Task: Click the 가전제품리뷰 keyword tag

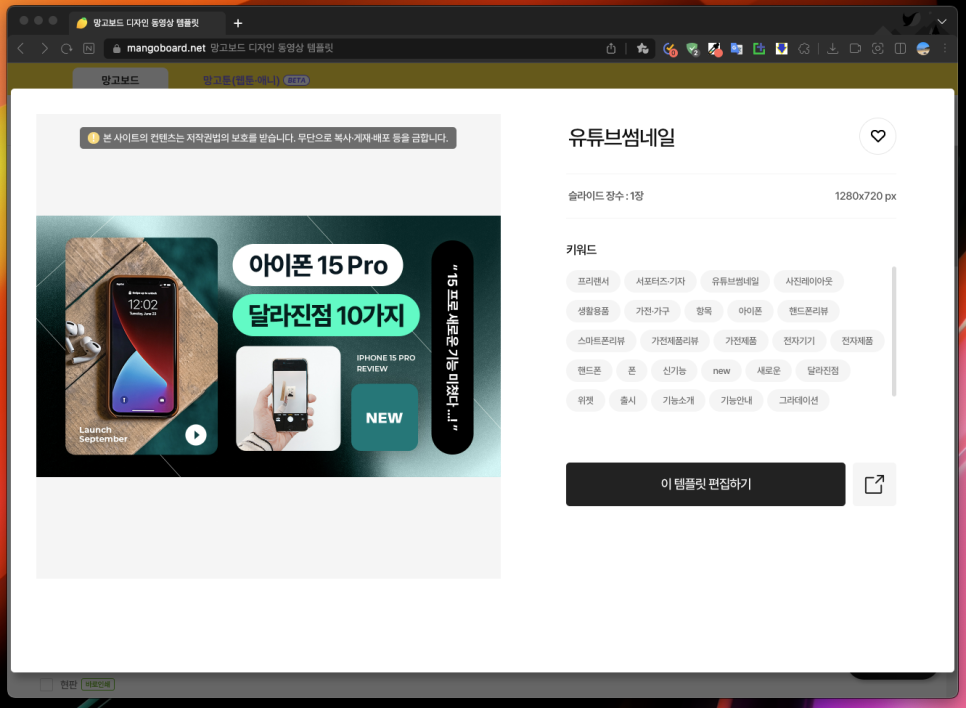Action: (x=675, y=341)
